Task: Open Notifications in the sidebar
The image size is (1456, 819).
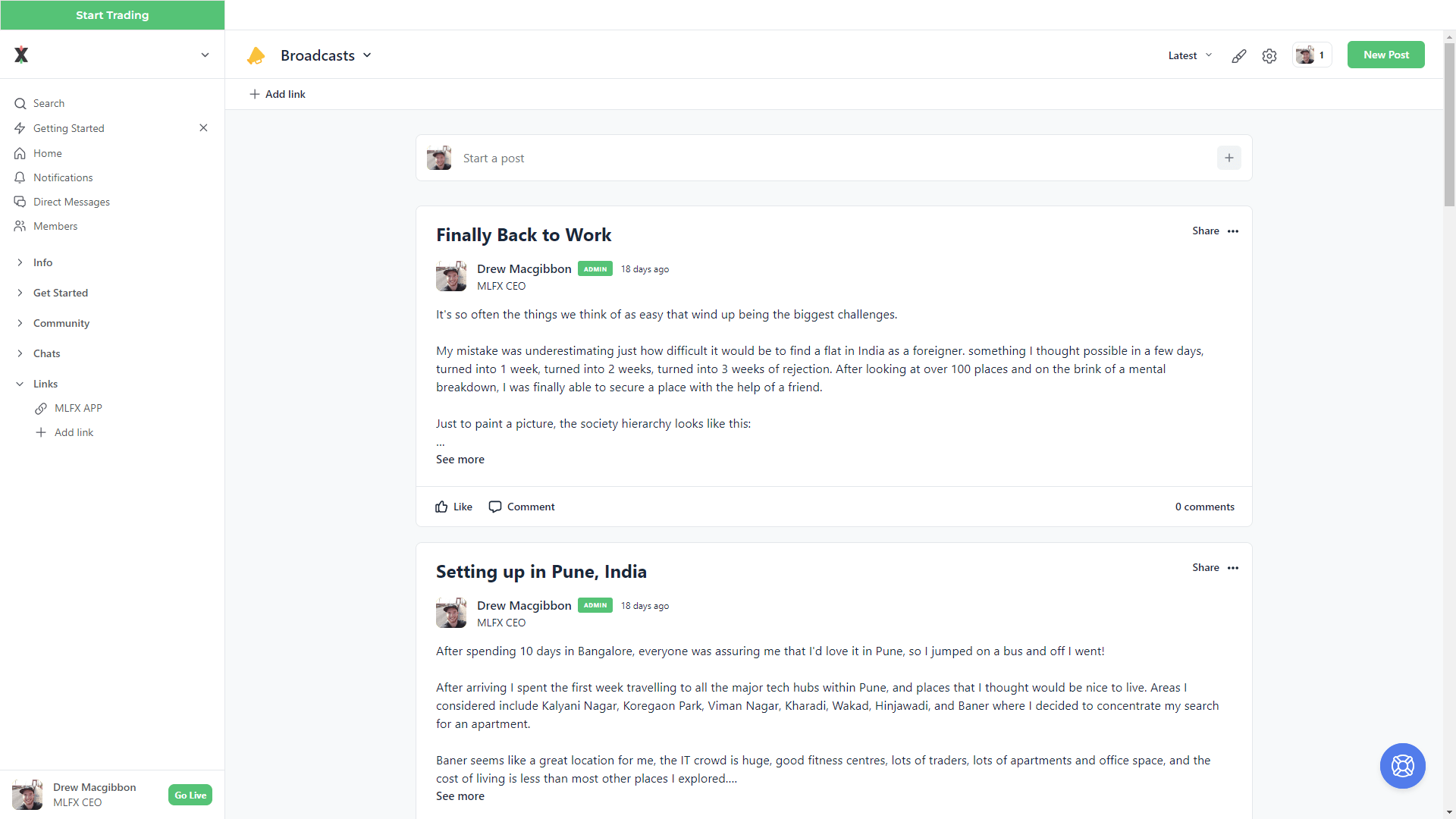Action: [63, 177]
